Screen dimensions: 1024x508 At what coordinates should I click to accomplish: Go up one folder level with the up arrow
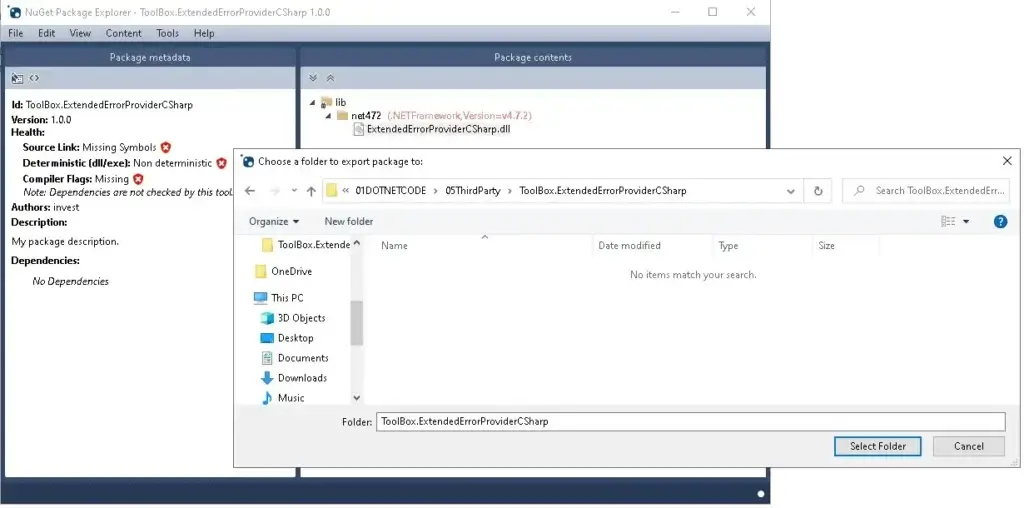(x=311, y=191)
